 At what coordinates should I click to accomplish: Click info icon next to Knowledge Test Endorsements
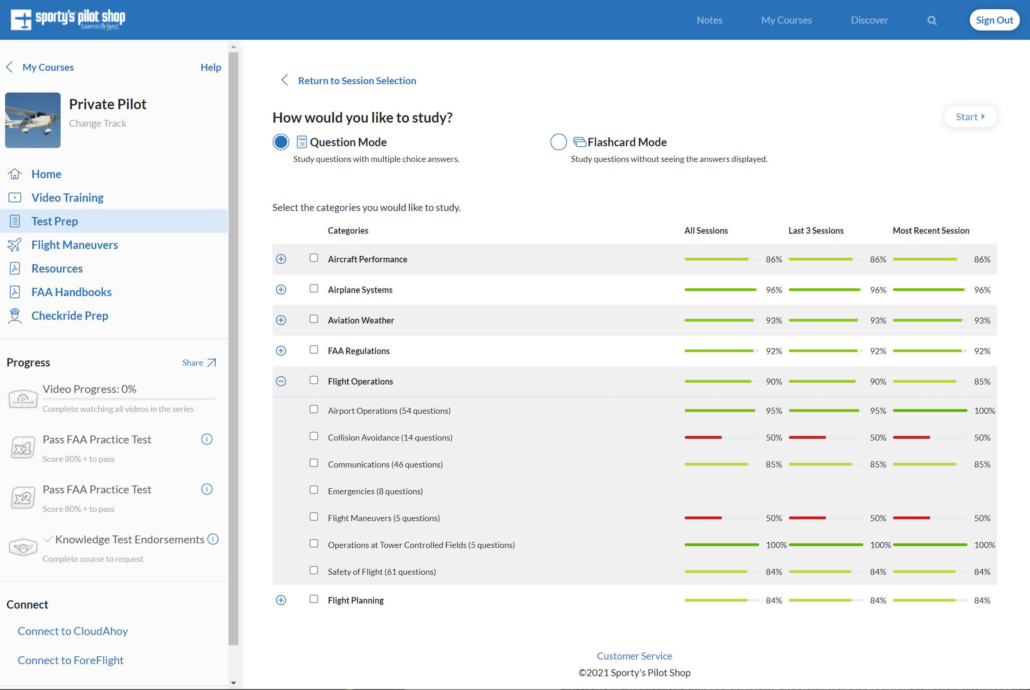(x=213, y=539)
